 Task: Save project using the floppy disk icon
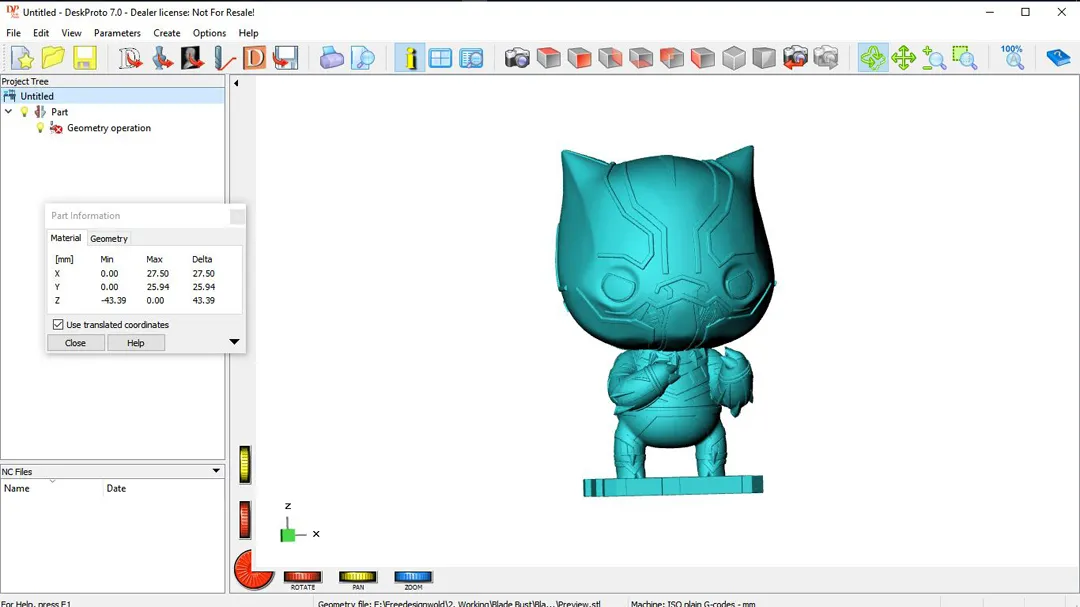click(x=84, y=58)
